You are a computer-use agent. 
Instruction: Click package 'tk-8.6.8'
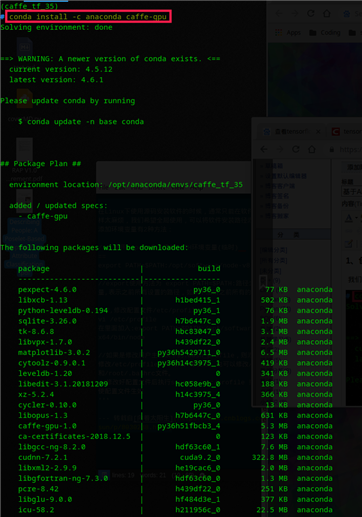[x=36, y=332]
